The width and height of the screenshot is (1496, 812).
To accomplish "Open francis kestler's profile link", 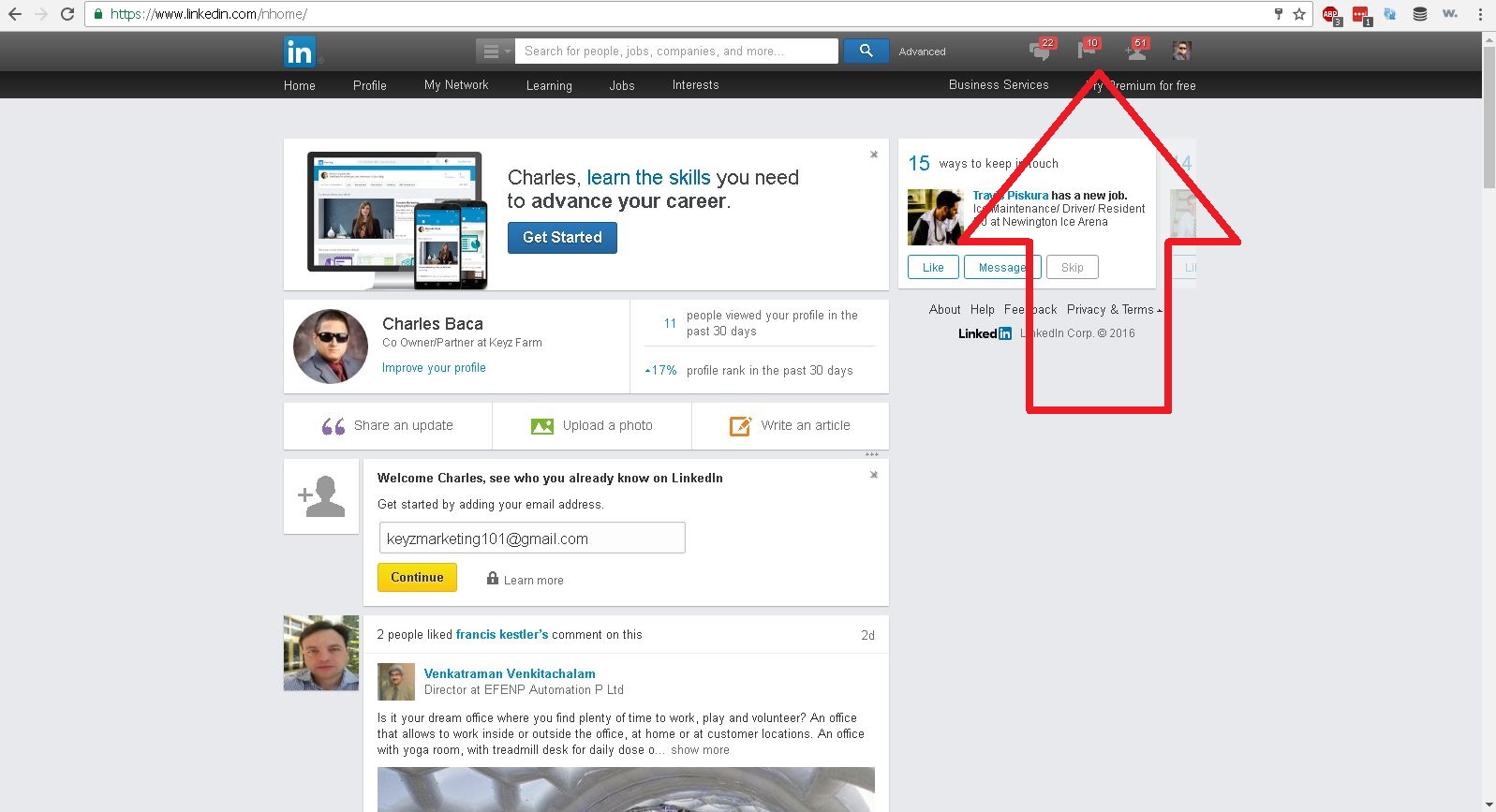I will tap(502, 635).
